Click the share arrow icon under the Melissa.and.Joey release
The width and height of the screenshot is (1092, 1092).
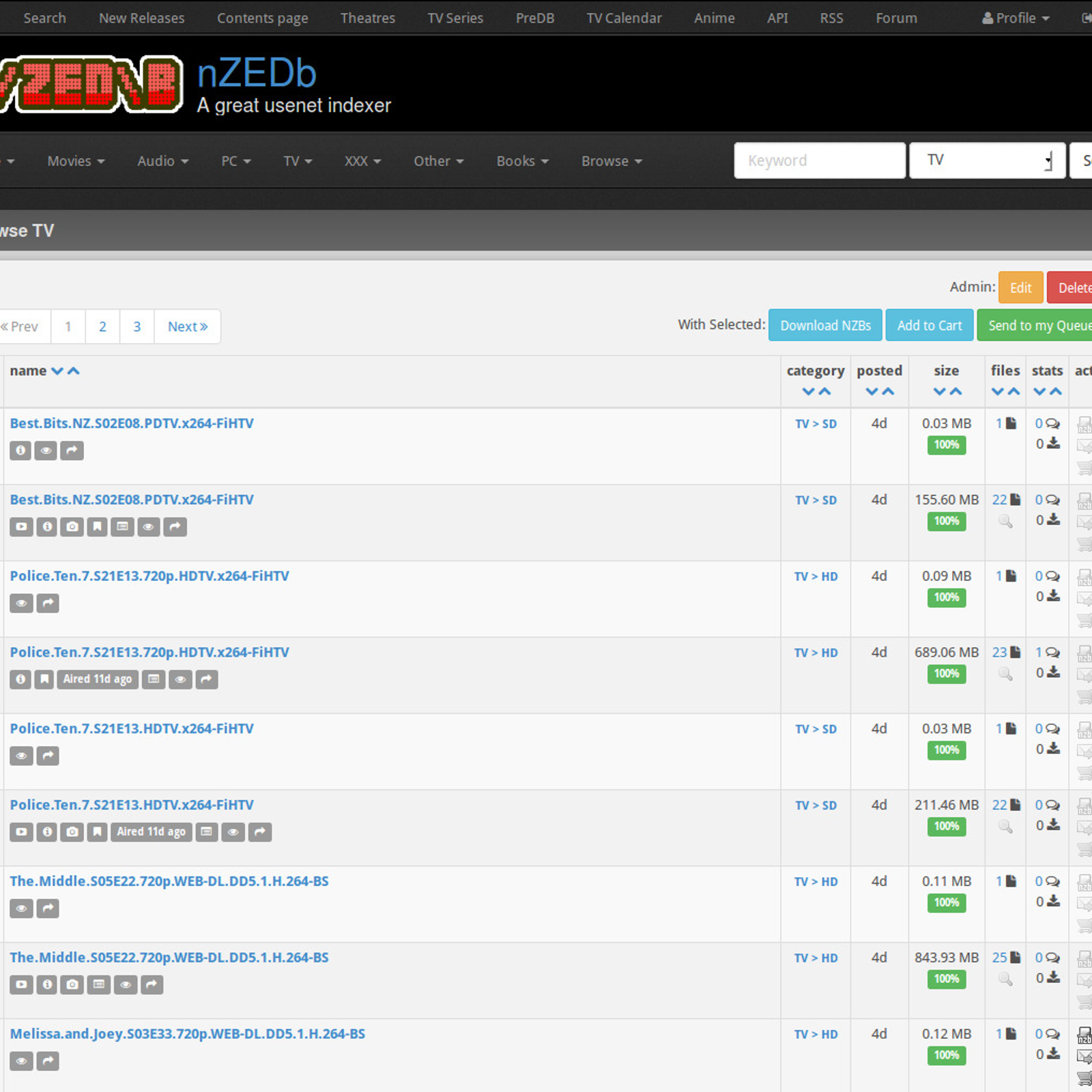48,1062
